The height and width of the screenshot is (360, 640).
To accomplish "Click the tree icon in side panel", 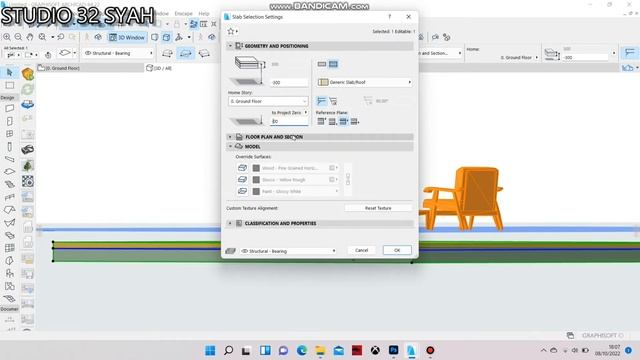I will (x=27, y=165).
